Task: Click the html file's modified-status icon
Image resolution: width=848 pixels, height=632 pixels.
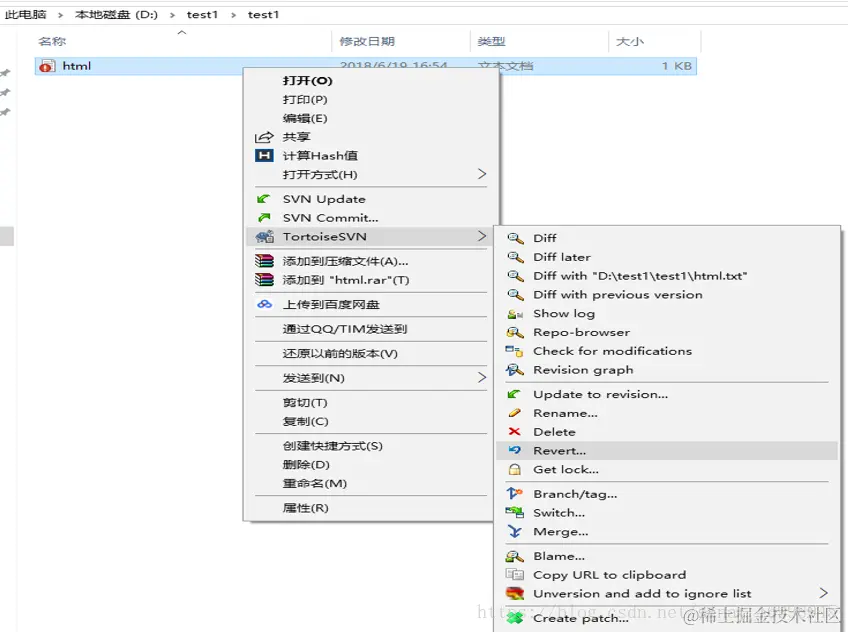Action: 47,66
